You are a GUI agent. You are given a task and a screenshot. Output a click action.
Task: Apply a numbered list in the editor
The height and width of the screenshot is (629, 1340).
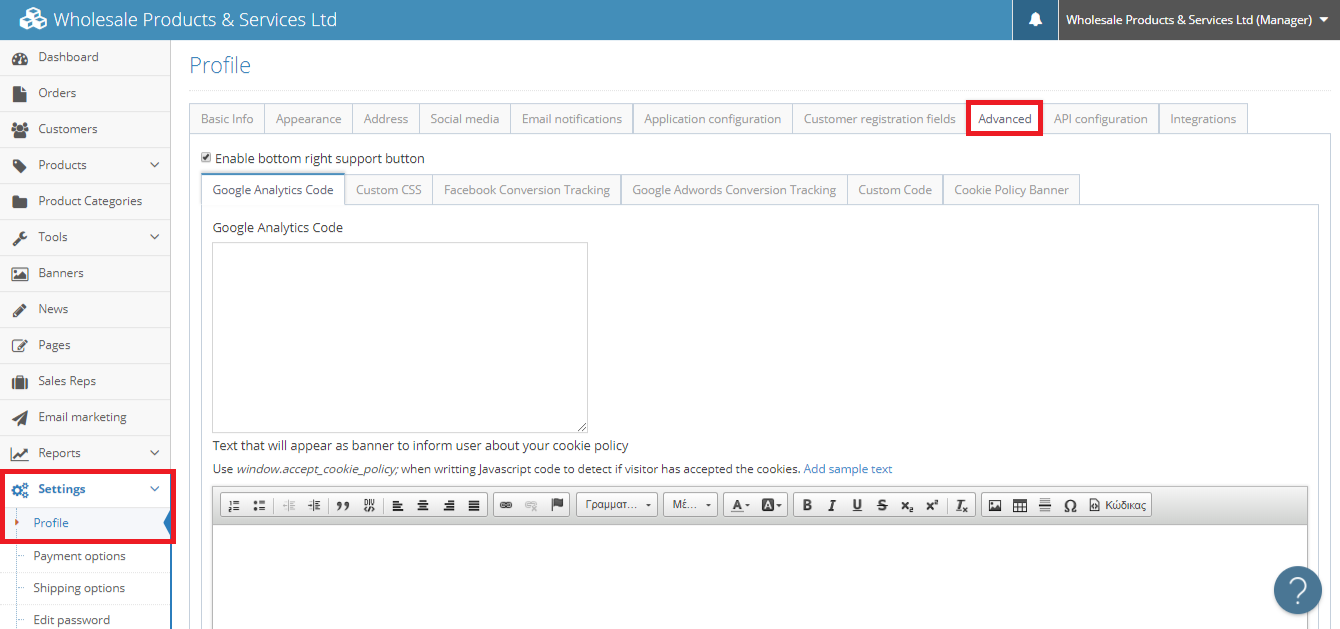point(233,505)
